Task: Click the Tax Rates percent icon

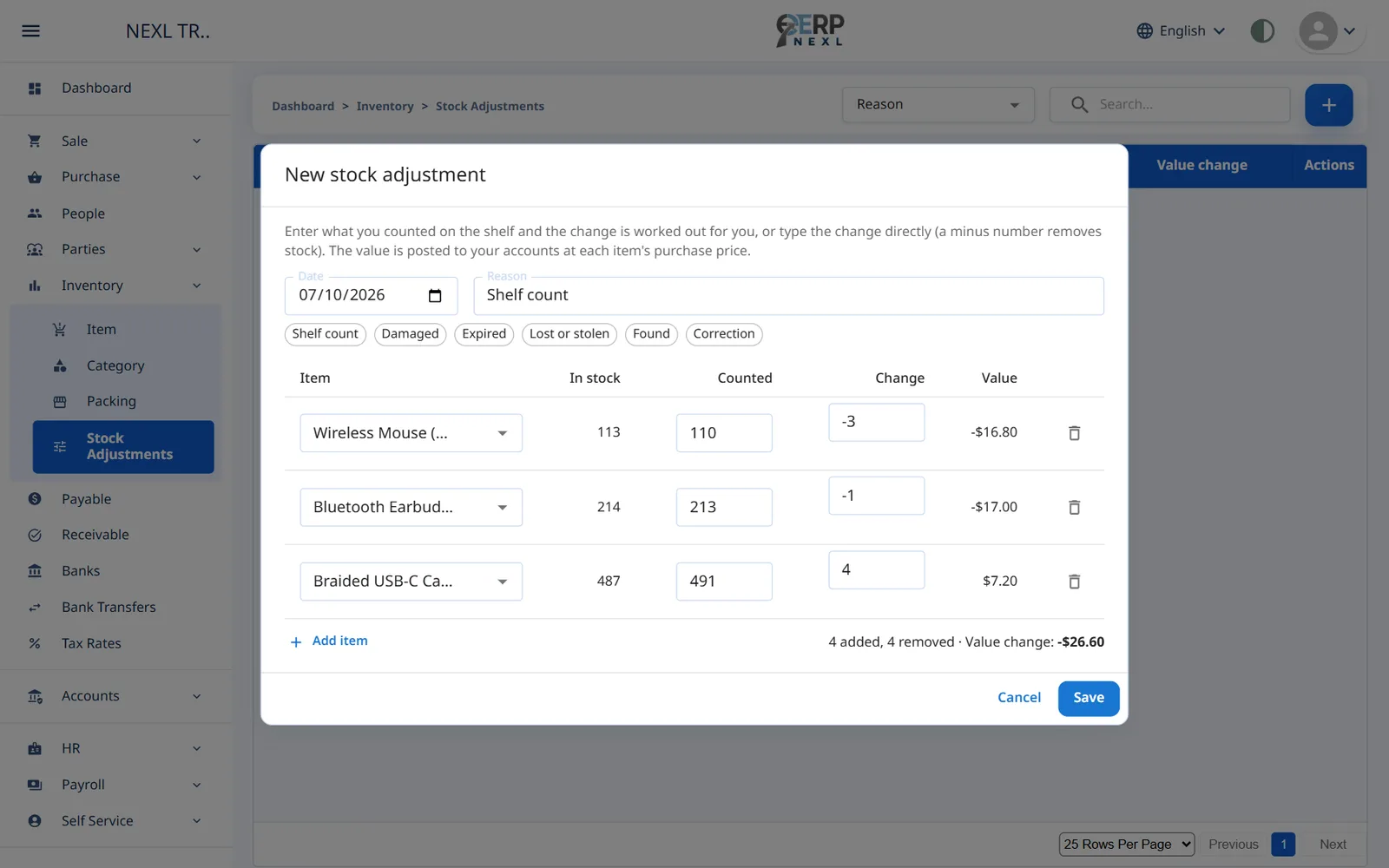Action: coord(35,644)
